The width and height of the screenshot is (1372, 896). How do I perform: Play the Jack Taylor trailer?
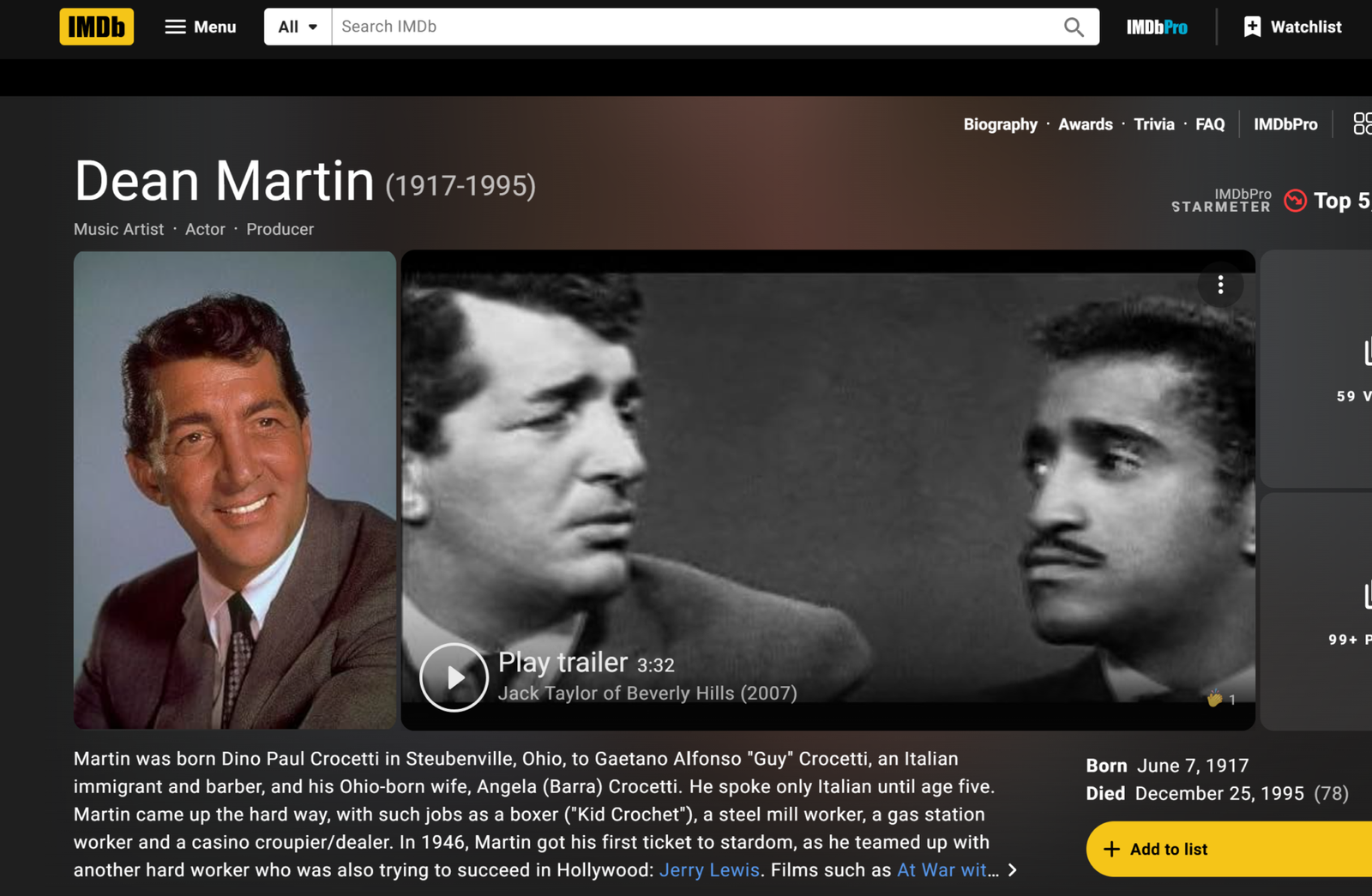454,677
